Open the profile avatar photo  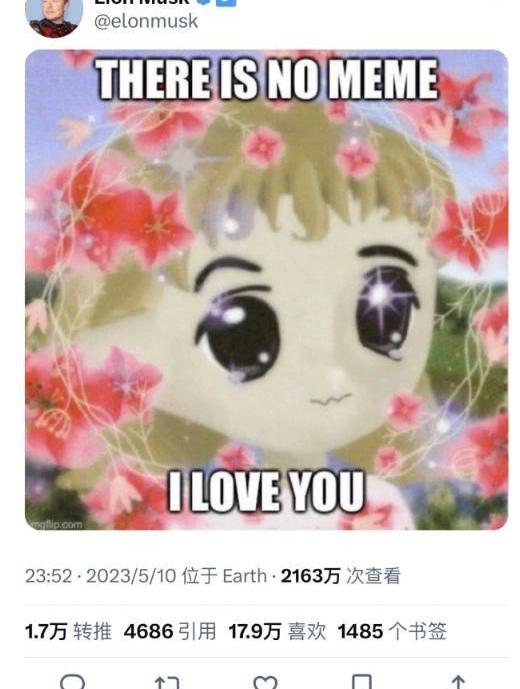click(x=54, y=17)
